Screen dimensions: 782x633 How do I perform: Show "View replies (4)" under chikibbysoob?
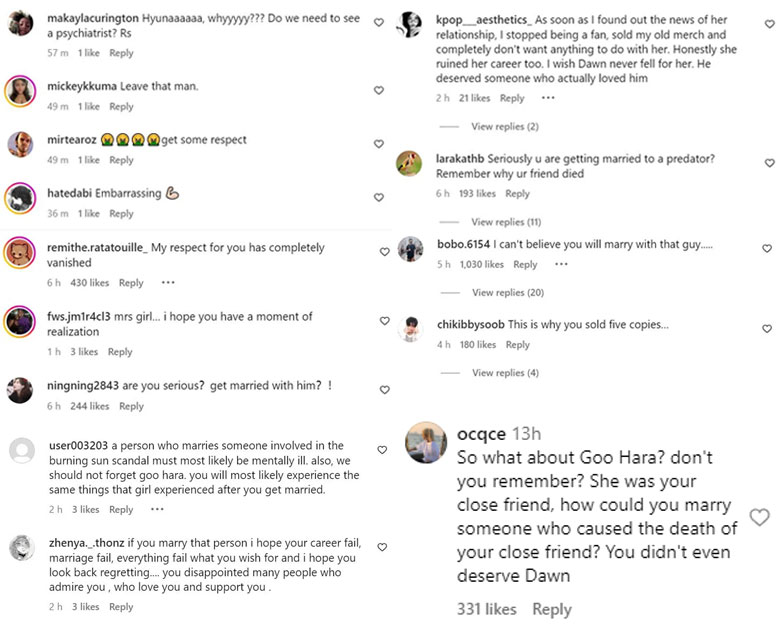(504, 373)
